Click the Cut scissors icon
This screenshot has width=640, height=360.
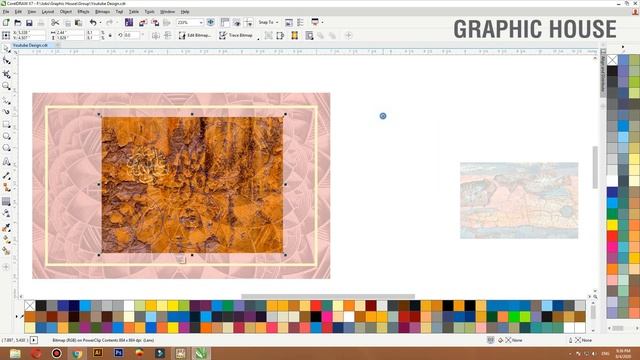(x=55, y=23)
